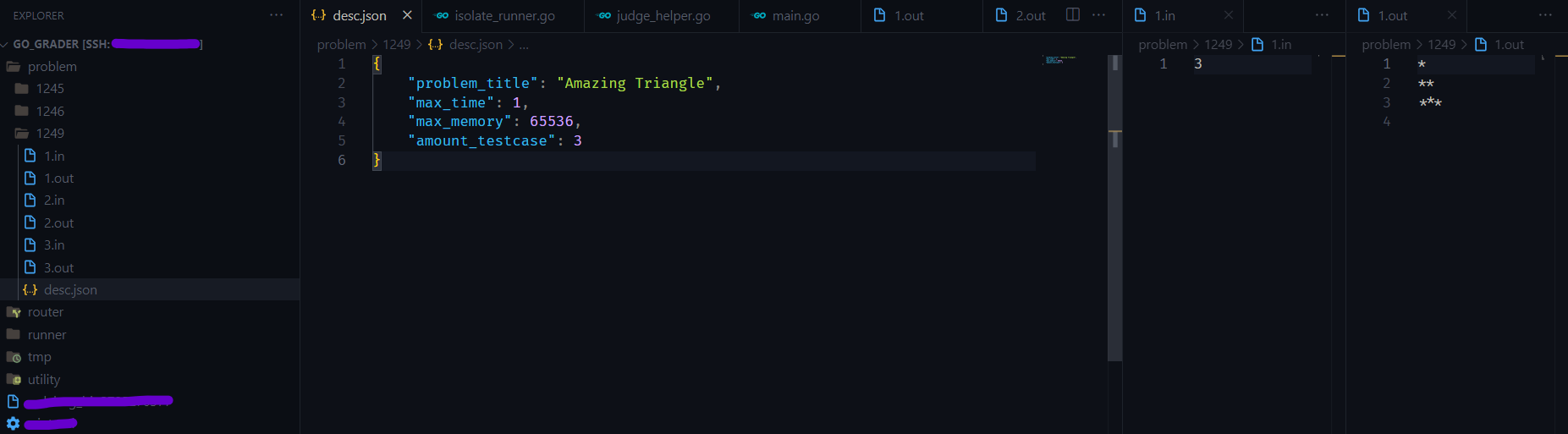Click the split editor right icon
The height and width of the screenshot is (434, 1568).
pos(1072,15)
